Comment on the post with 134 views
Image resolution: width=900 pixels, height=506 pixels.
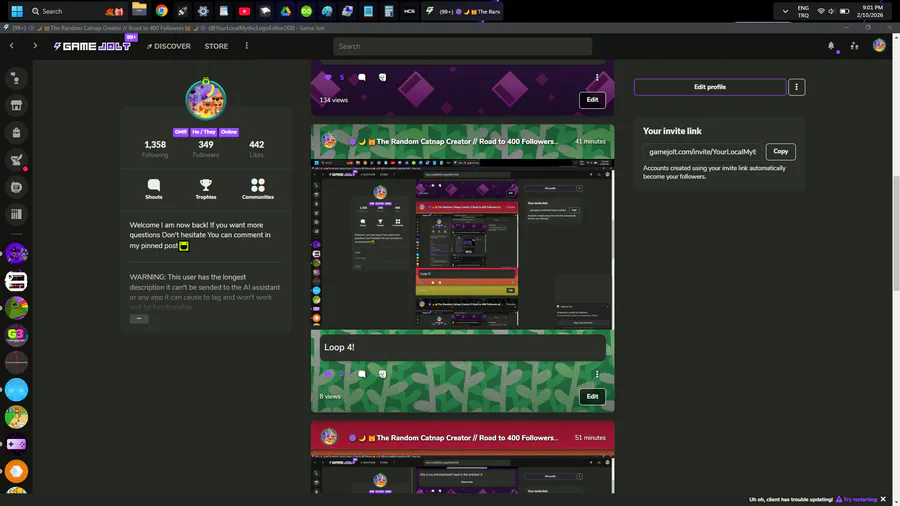click(x=362, y=77)
